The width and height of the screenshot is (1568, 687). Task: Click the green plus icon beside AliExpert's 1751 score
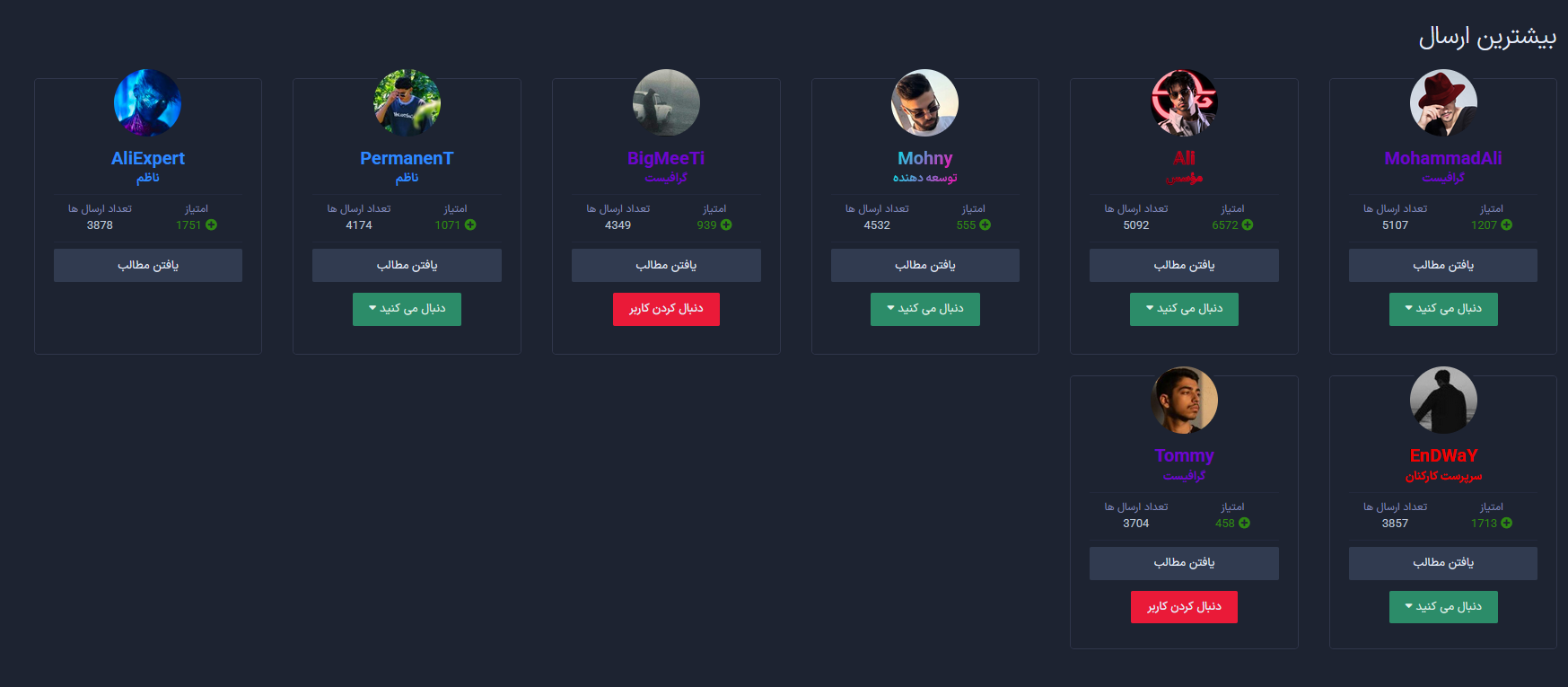coord(211,225)
